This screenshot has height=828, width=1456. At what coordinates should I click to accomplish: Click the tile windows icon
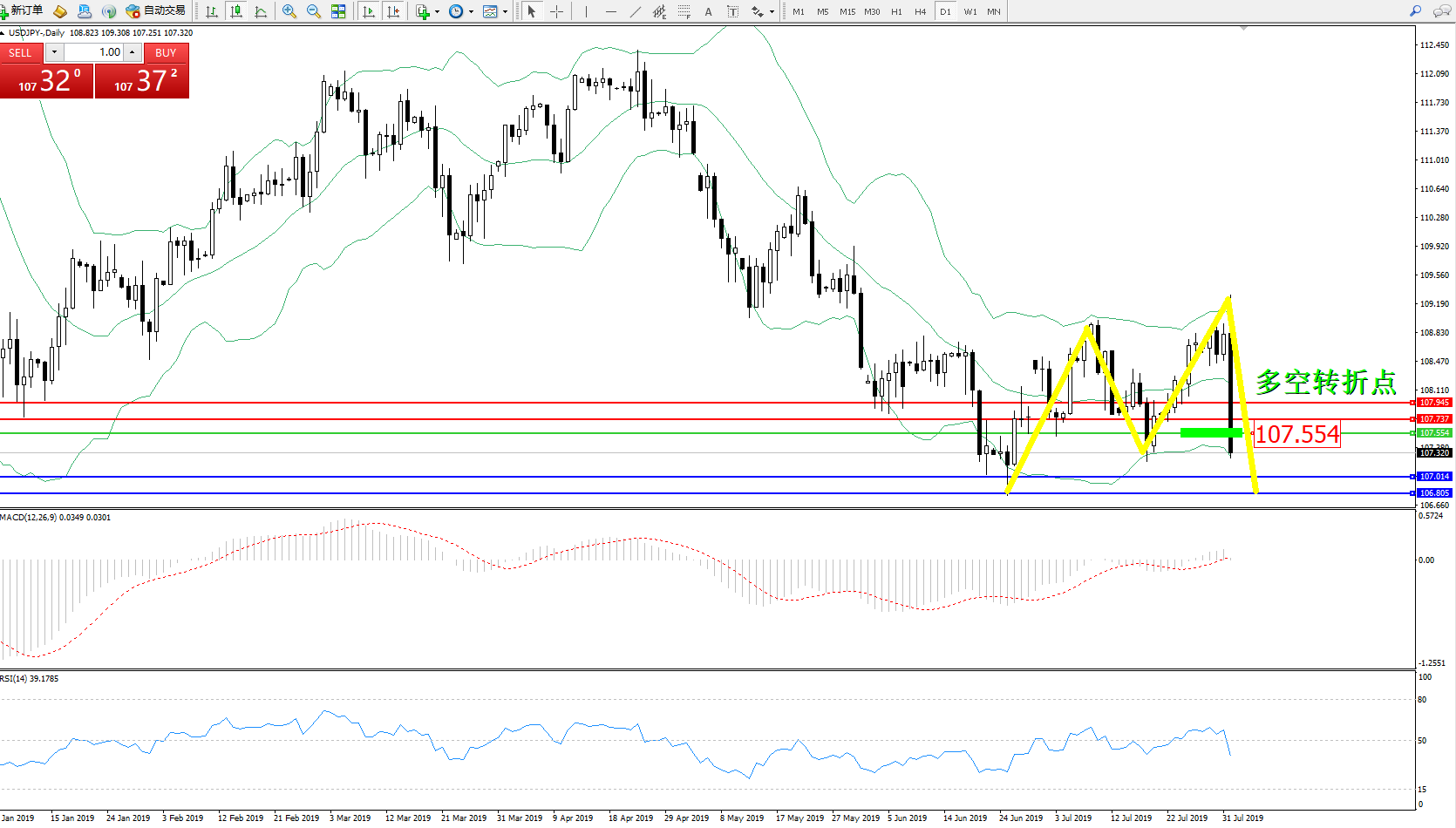point(338,11)
